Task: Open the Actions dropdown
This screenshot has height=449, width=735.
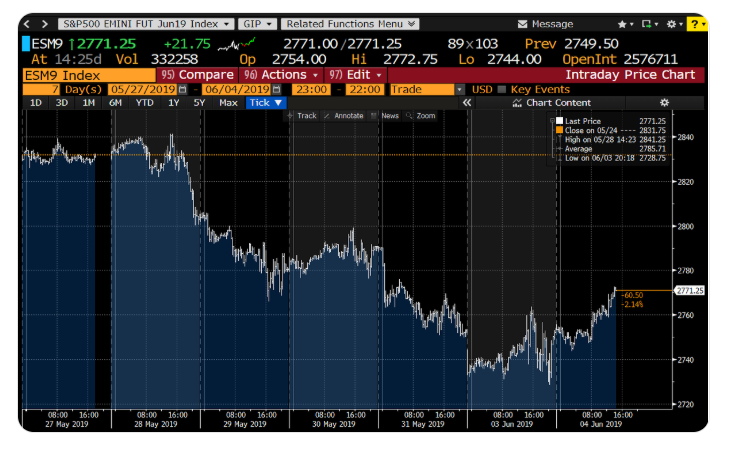Action: [x=281, y=75]
